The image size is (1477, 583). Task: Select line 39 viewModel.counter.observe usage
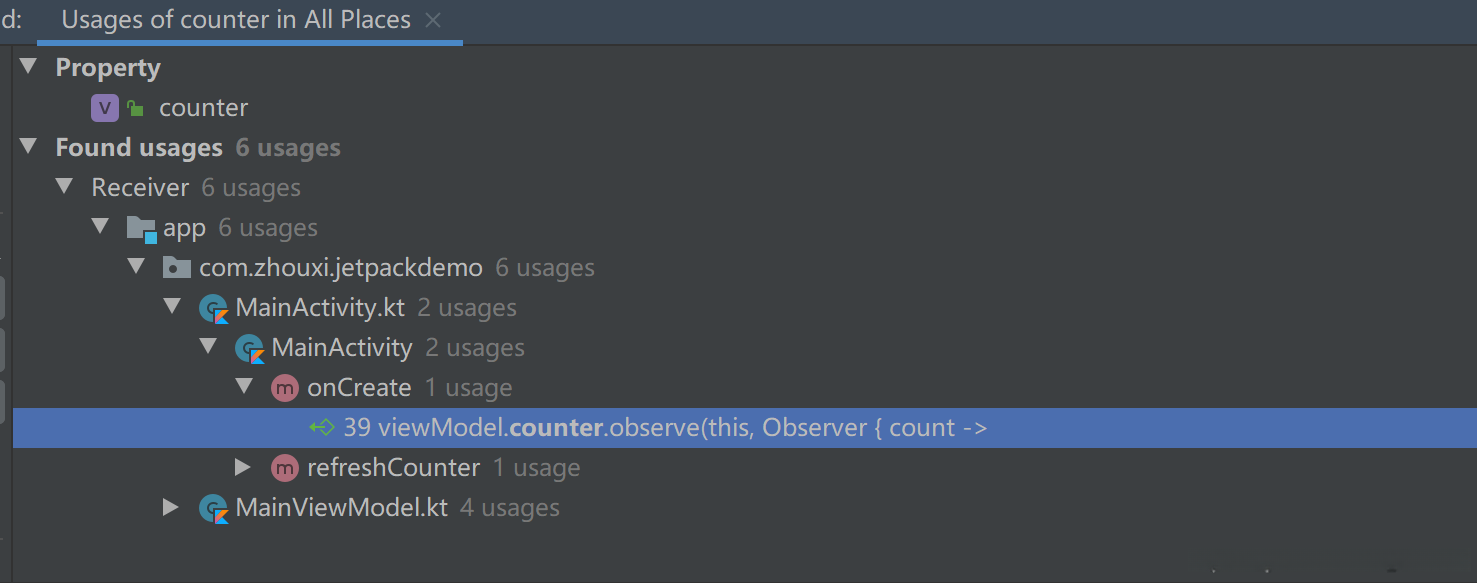click(x=664, y=428)
